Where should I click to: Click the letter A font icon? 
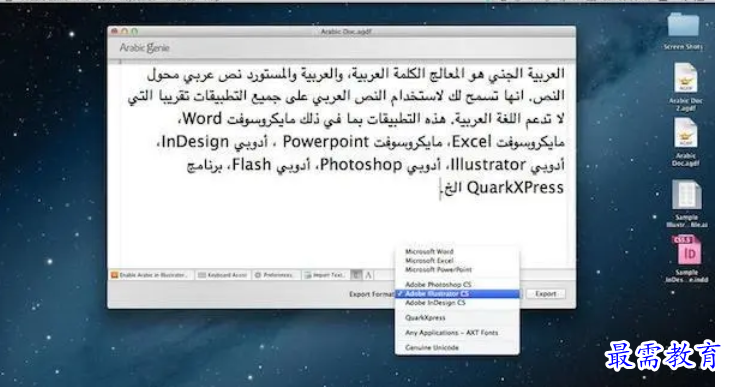pos(368,275)
